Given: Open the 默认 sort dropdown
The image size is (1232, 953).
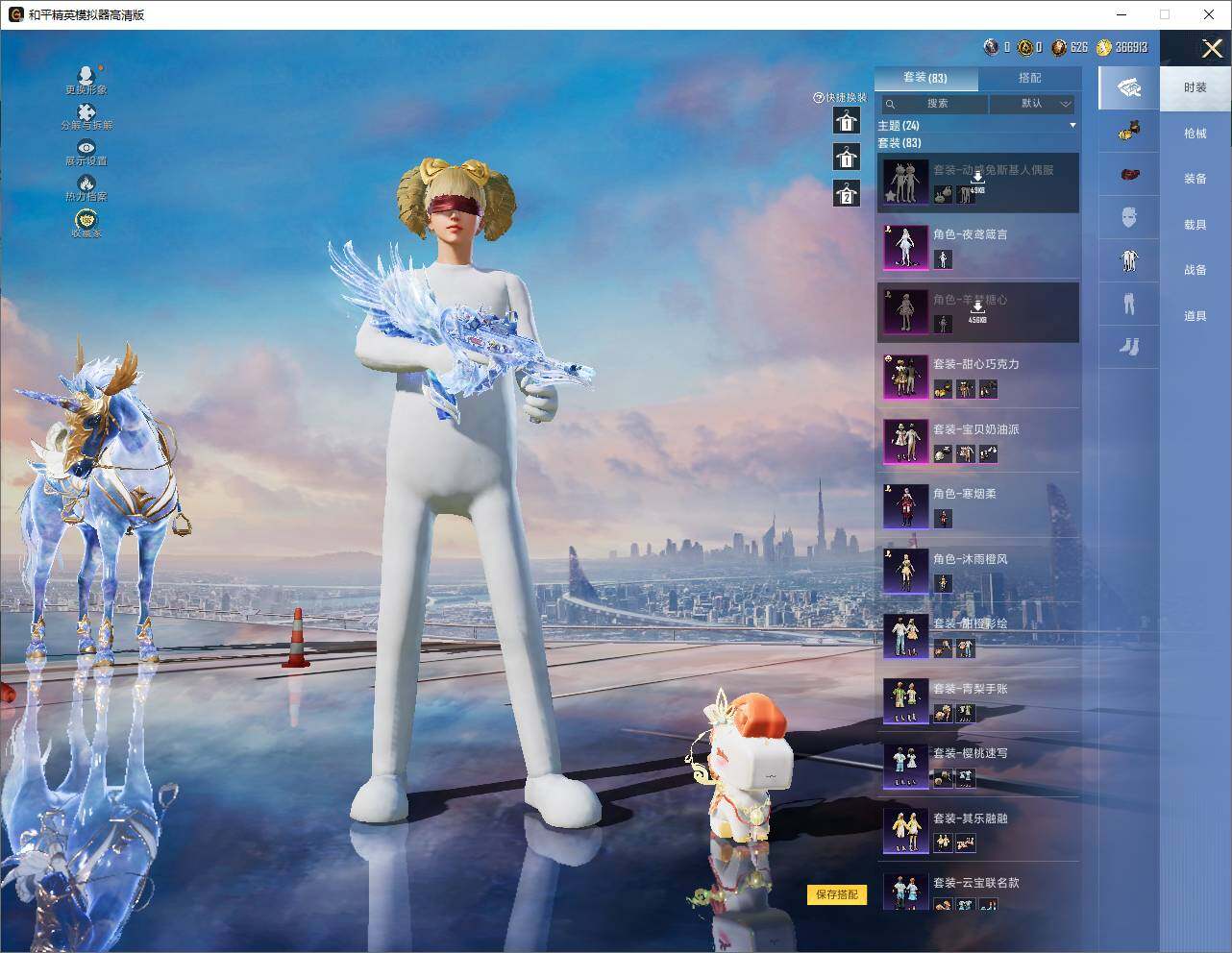Looking at the screenshot, I should (x=1032, y=104).
